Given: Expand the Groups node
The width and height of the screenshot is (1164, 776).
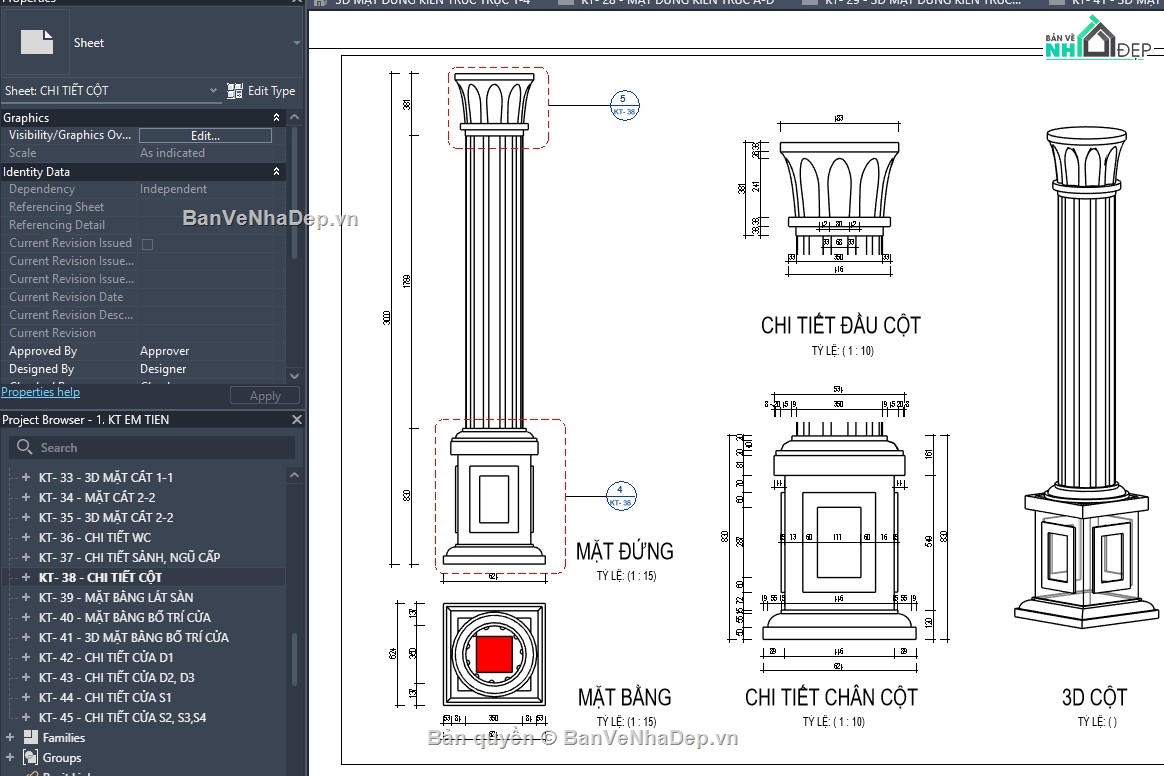Looking at the screenshot, I should tap(10, 757).
